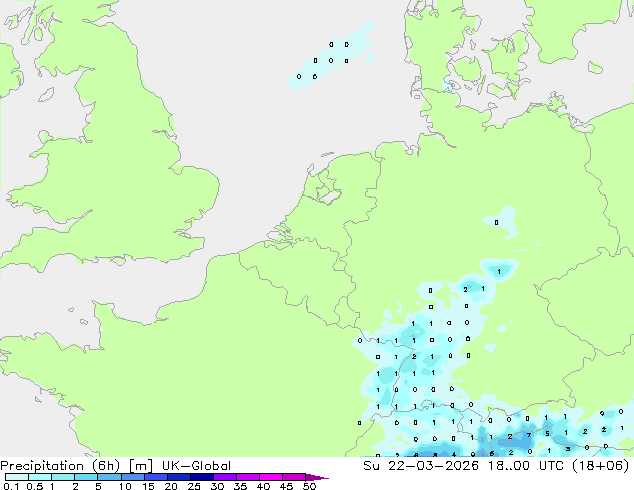The width and height of the screenshot is (634, 490).
Task: Click the '(18+06)' forecast offset text
Action: 600,466
